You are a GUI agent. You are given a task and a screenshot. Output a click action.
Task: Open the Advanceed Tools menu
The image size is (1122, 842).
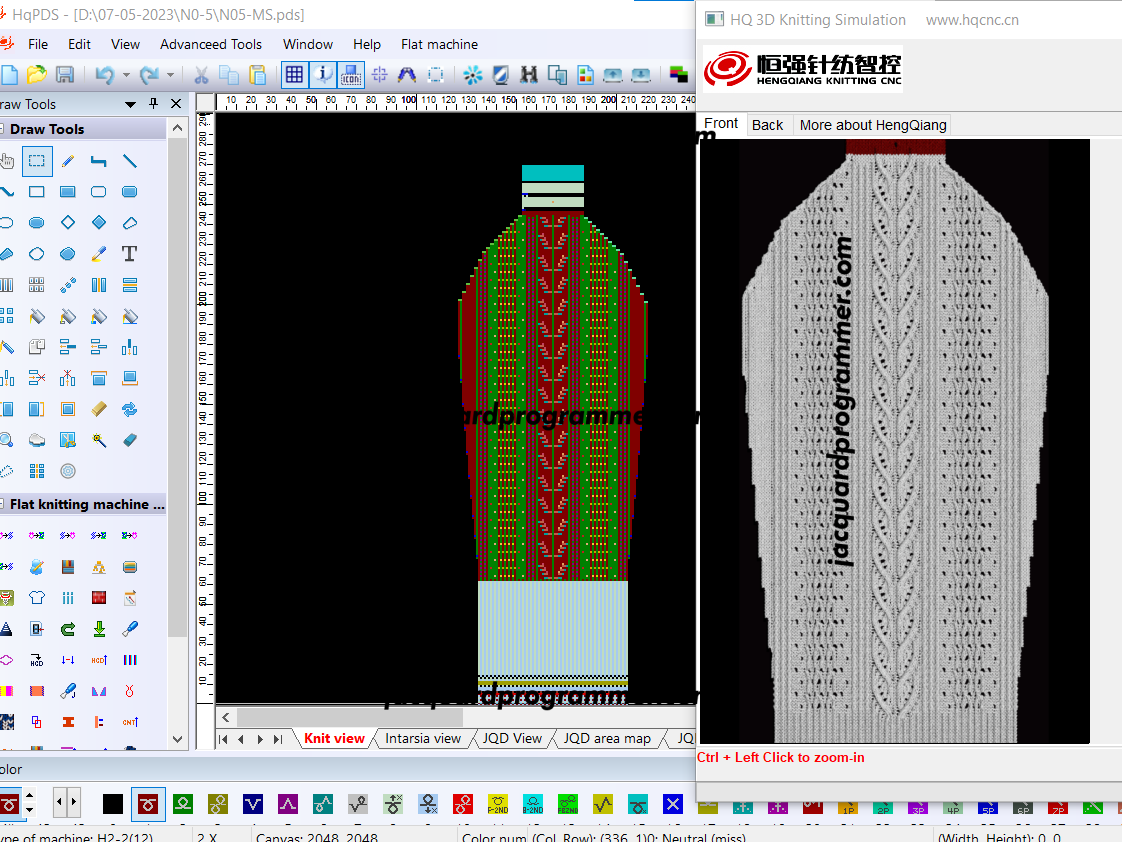(x=211, y=44)
